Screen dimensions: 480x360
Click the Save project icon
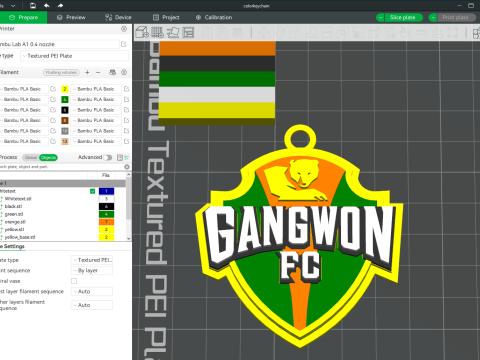point(33,6)
